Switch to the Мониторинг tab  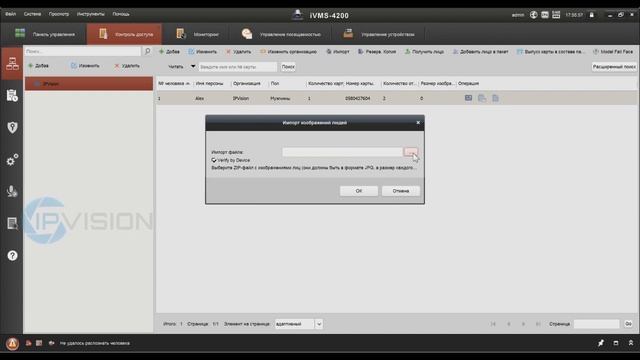[198, 34]
